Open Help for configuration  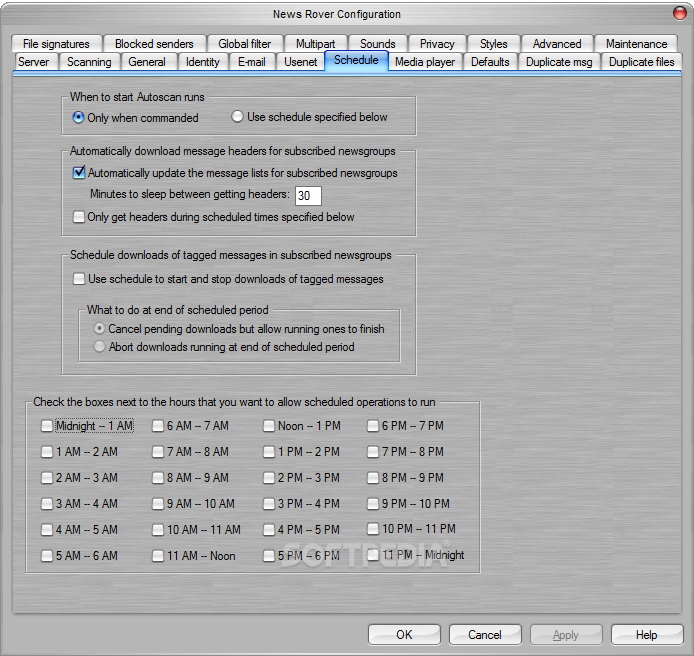[x=647, y=635]
